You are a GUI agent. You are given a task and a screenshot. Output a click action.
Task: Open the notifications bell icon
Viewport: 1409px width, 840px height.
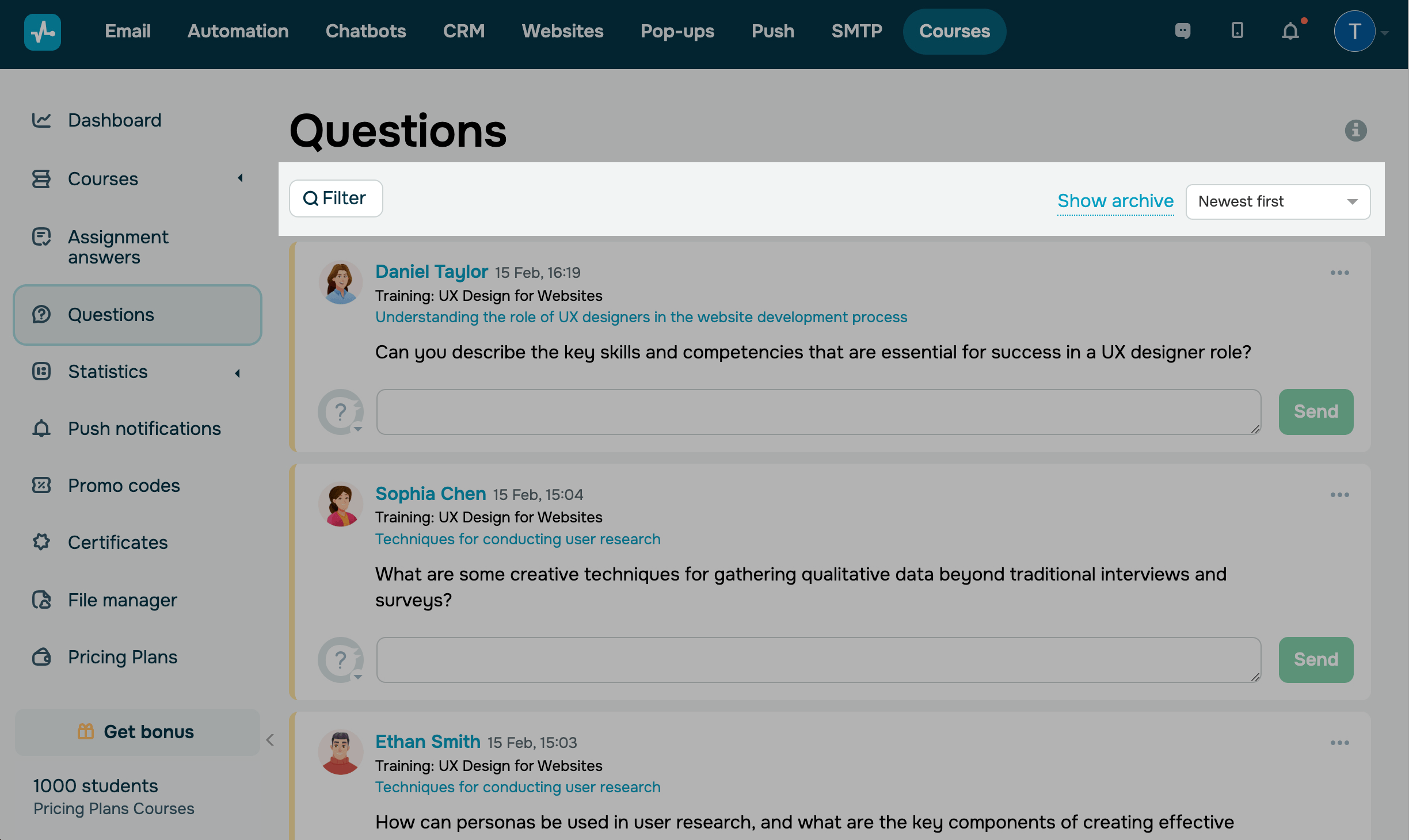pos(1290,31)
